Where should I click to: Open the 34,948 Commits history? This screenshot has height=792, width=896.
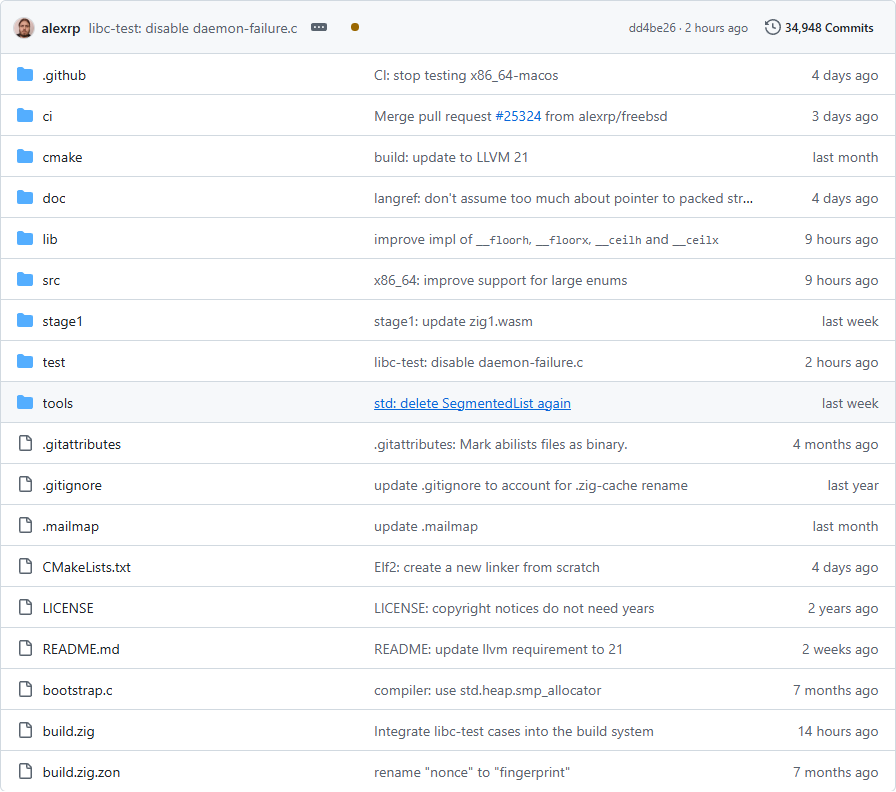tap(829, 28)
